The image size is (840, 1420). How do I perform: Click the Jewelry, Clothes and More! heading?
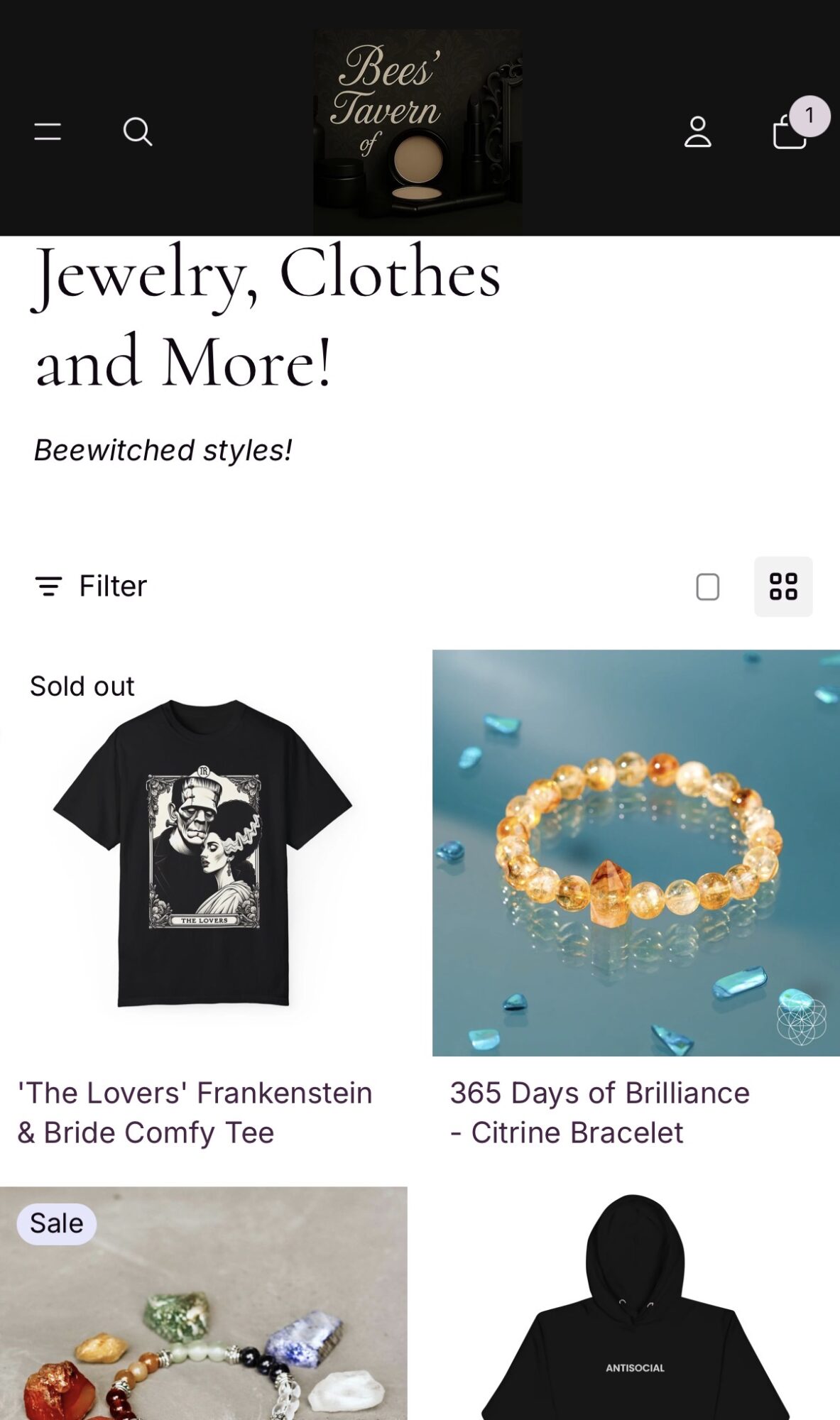click(268, 317)
